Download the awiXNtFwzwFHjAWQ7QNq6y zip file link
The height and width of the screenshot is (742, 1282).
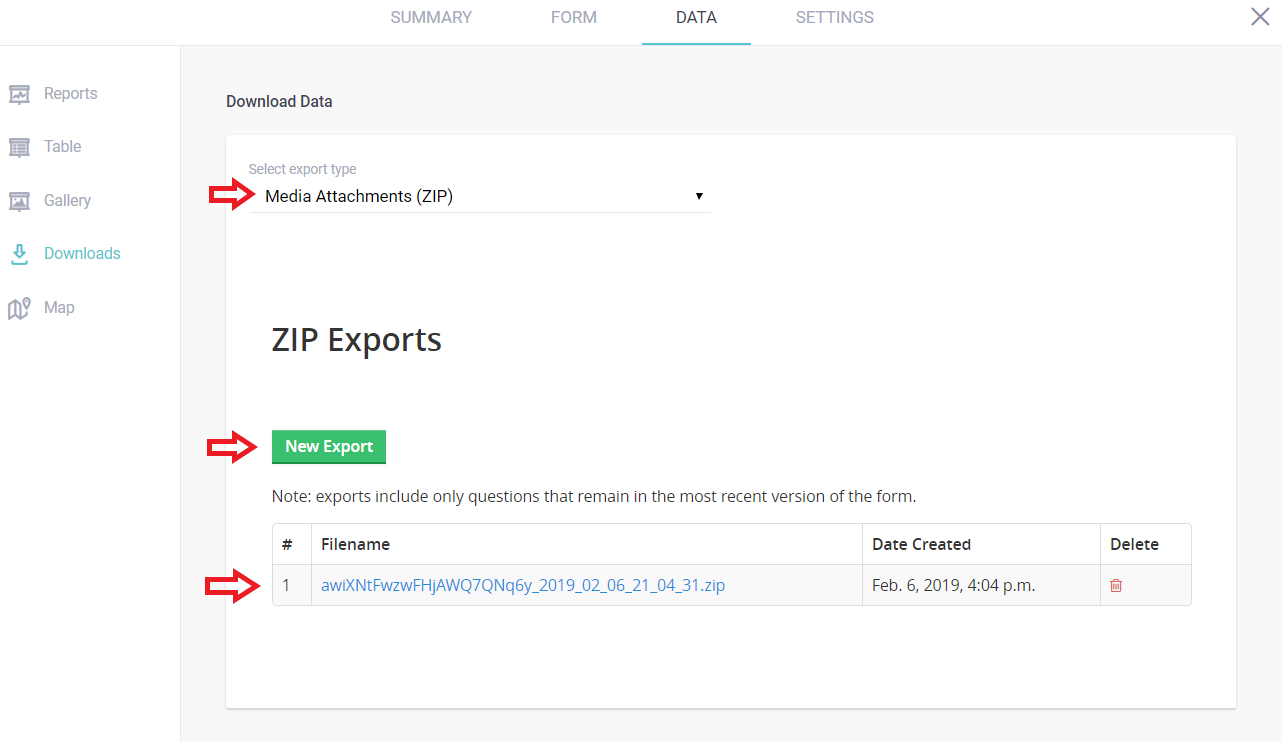[522, 586]
